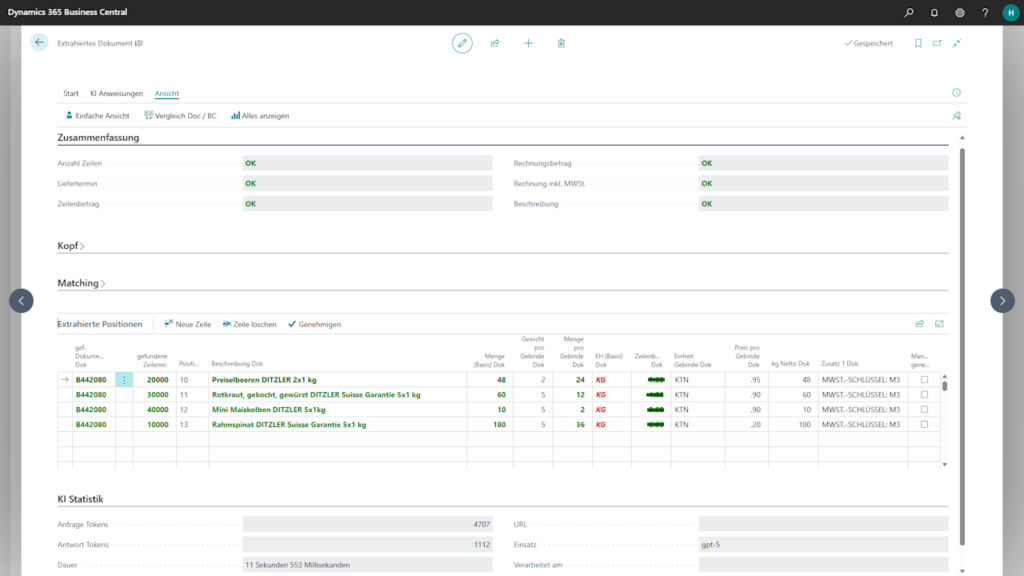Image resolution: width=1024 pixels, height=576 pixels.
Task: Click Neue Zeile button
Action: tap(188, 324)
